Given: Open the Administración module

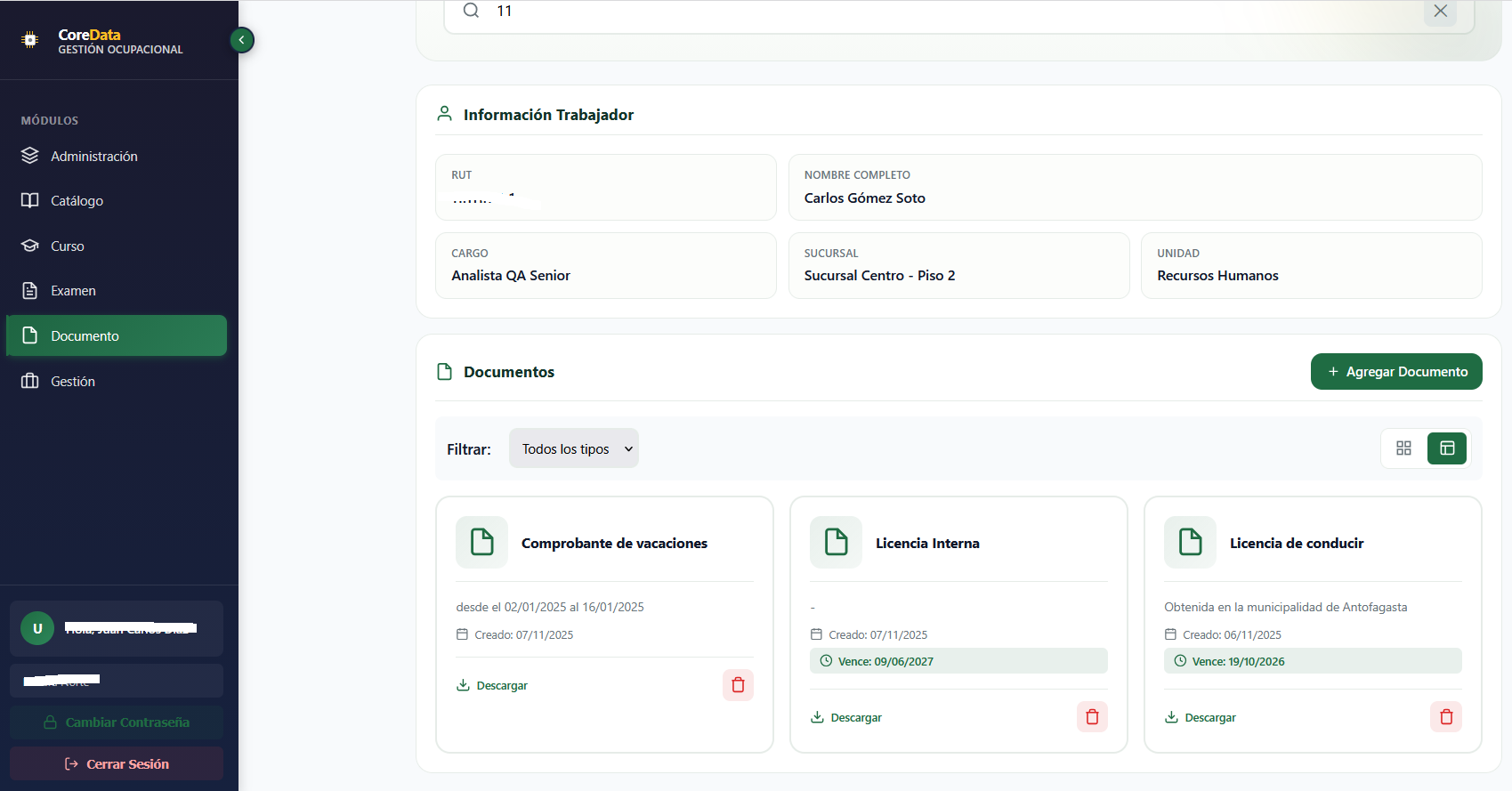Looking at the screenshot, I should [94, 157].
